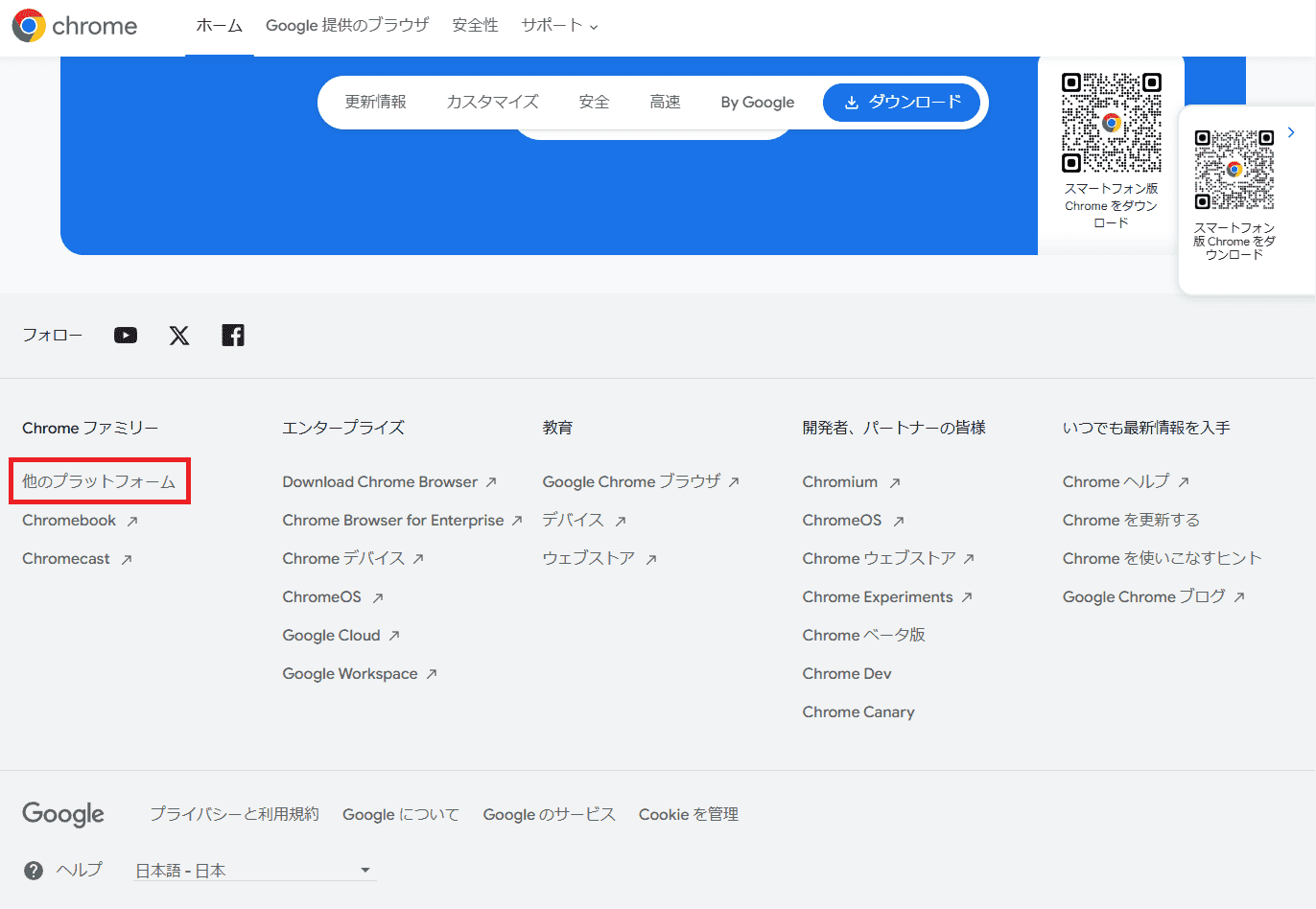The width and height of the screenshot is (1316, 909).
Task: Open the Facebook follow icon
Action: (x=233, y=335)
